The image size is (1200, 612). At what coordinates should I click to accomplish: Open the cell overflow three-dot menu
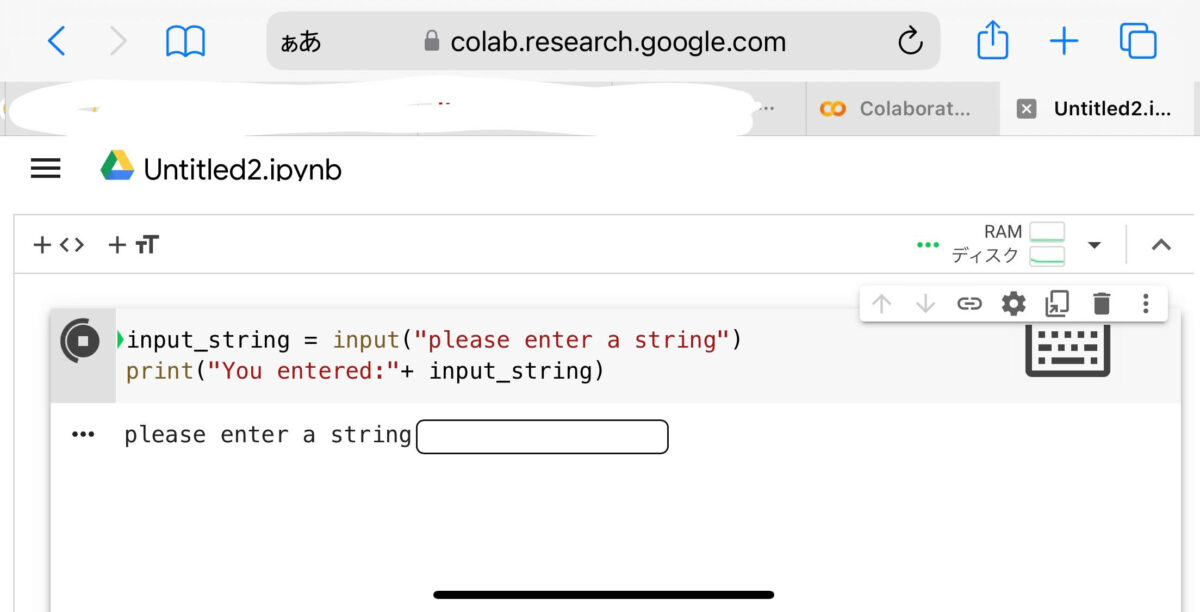[x=1145, y=302]
